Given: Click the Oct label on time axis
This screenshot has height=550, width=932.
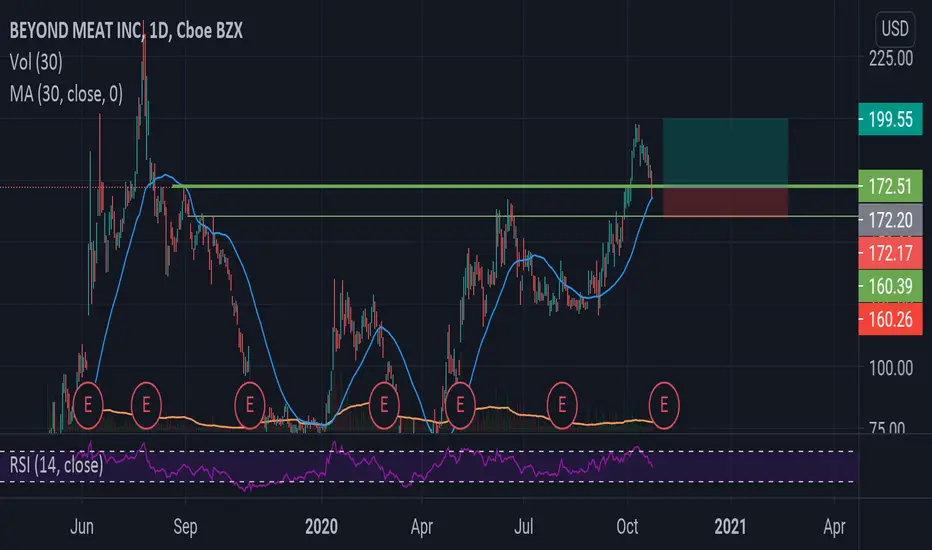Looking at the screenshot, I should 628,527.
